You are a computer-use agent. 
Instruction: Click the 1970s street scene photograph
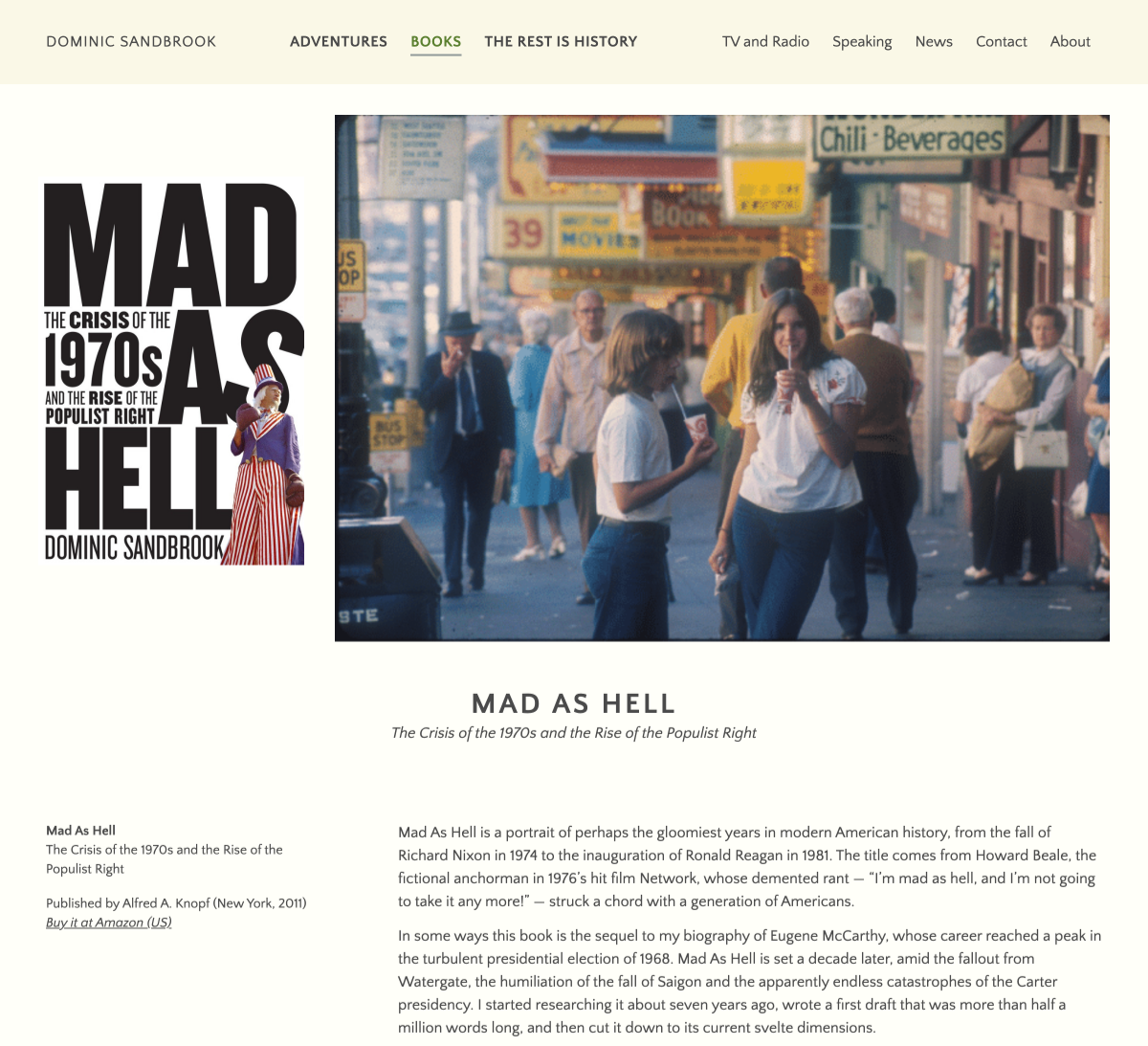coord(722,378)
